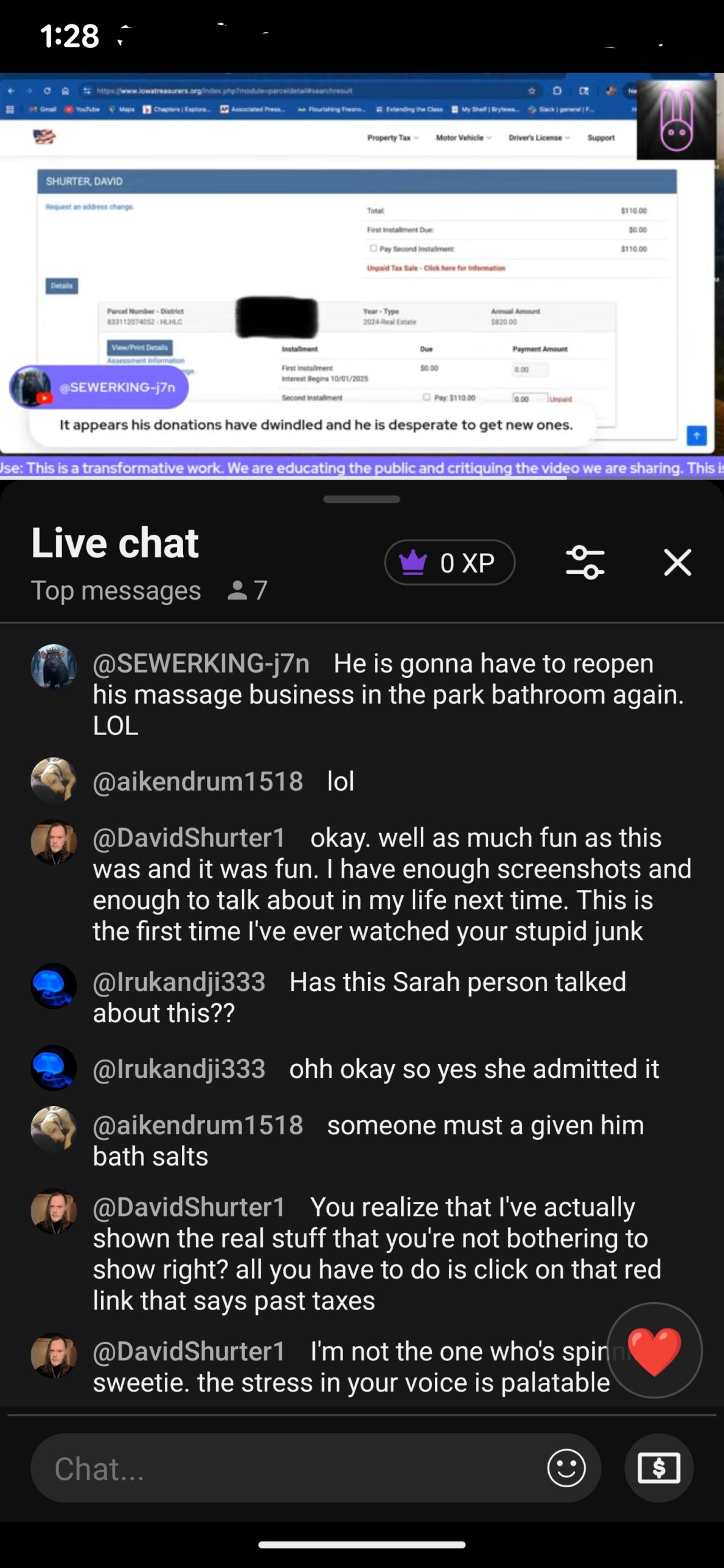Tick the Pay: $110.00 checkbox
Image resolution: width=724 pixels, height=1568 pixels.
tap(426, 398)
